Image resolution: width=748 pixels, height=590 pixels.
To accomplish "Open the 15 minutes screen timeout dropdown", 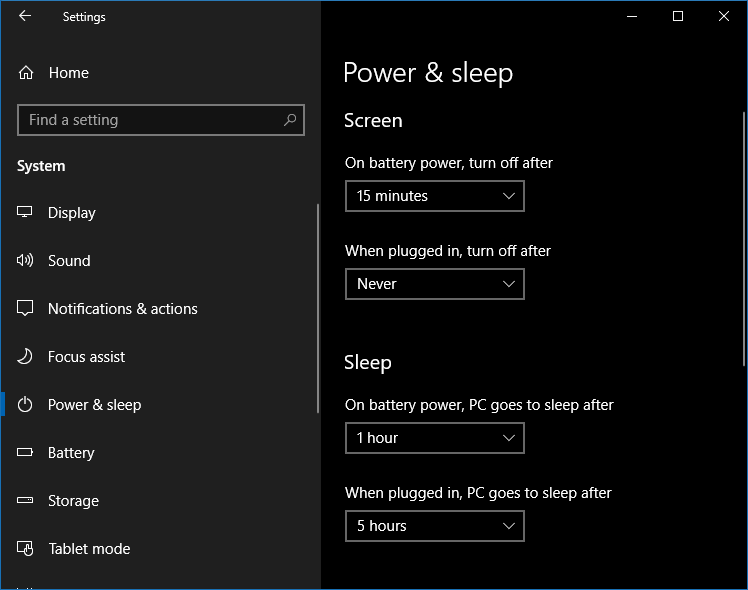I will tap(435, 196).
